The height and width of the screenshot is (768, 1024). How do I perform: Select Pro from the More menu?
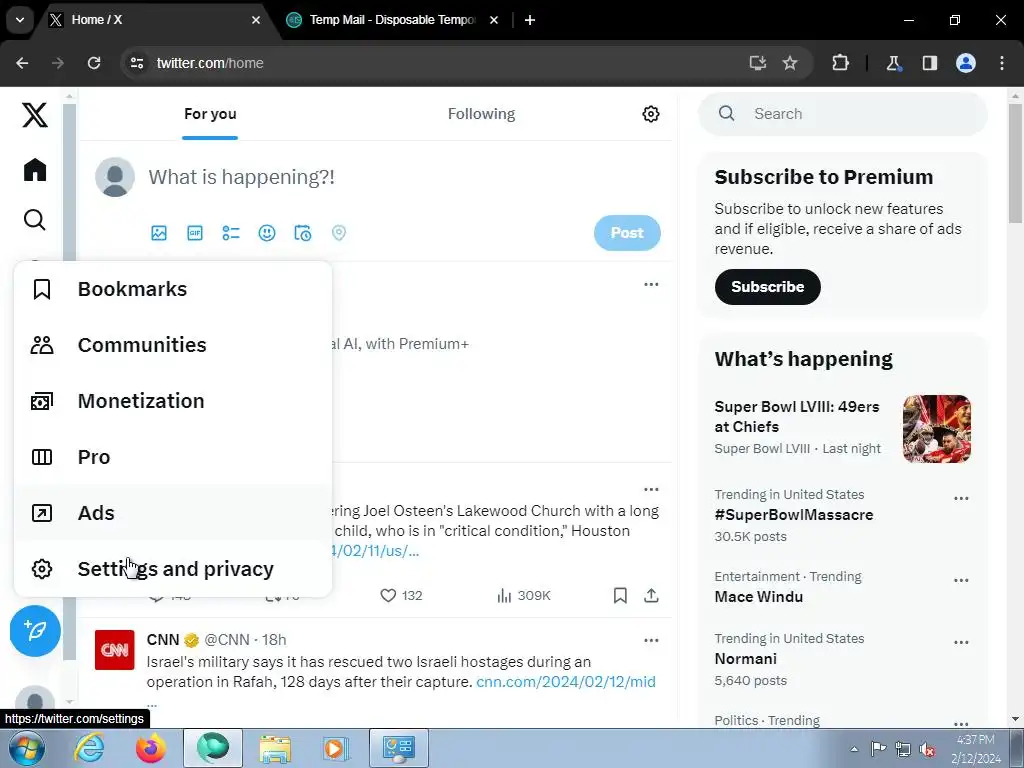tap(173, 457)
